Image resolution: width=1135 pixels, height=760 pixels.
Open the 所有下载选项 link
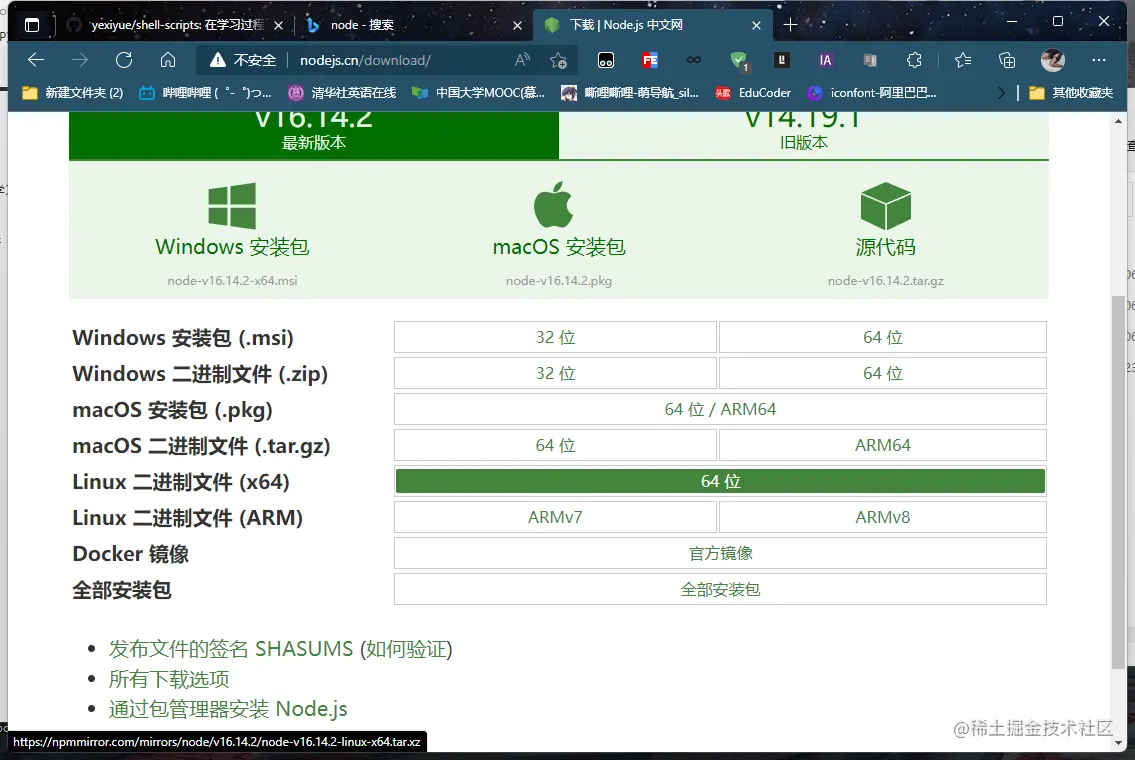click(x=169, y=679)
